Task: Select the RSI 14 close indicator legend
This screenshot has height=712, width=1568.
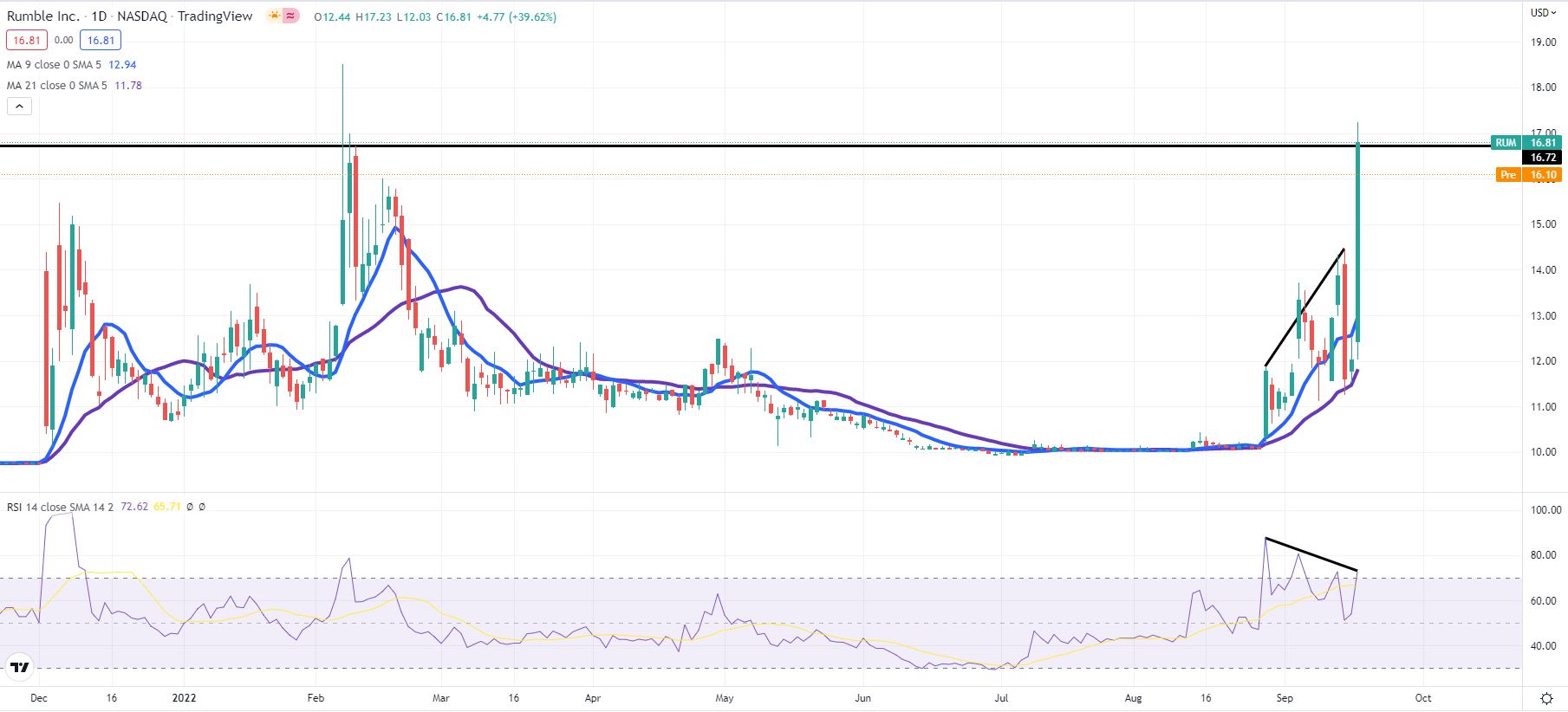Action: pyautogui.click(x=60, y=507)
